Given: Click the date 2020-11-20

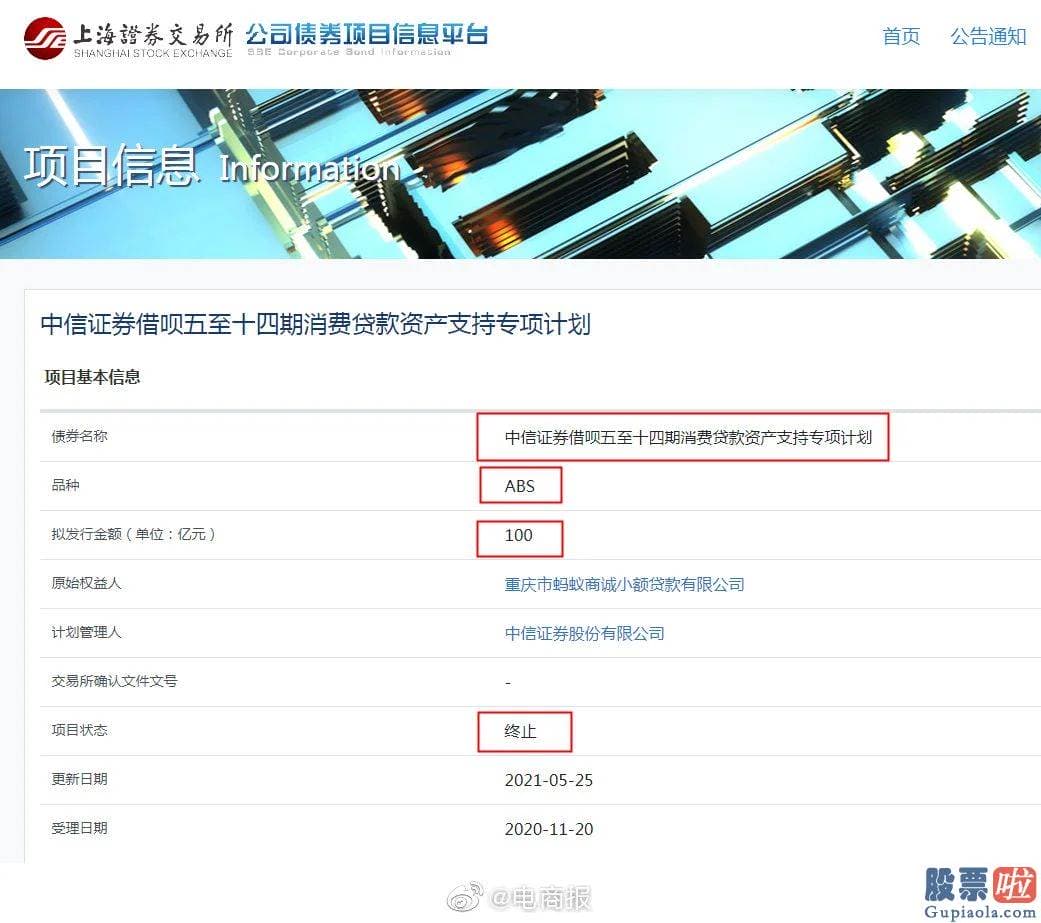Looking at the screenshot, I should (548, 829).
